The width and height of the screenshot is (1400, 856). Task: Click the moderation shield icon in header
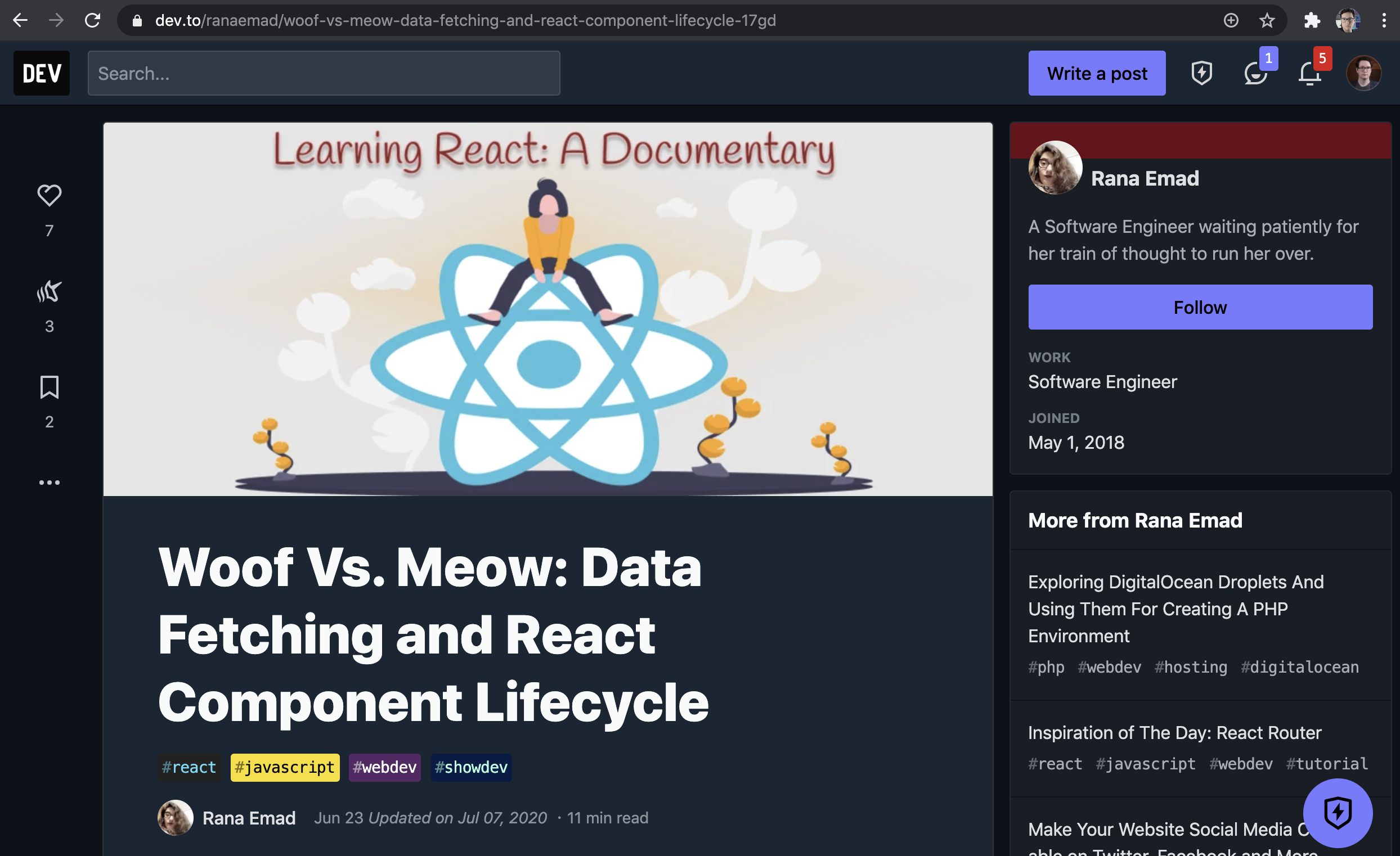coord(1201,73)
